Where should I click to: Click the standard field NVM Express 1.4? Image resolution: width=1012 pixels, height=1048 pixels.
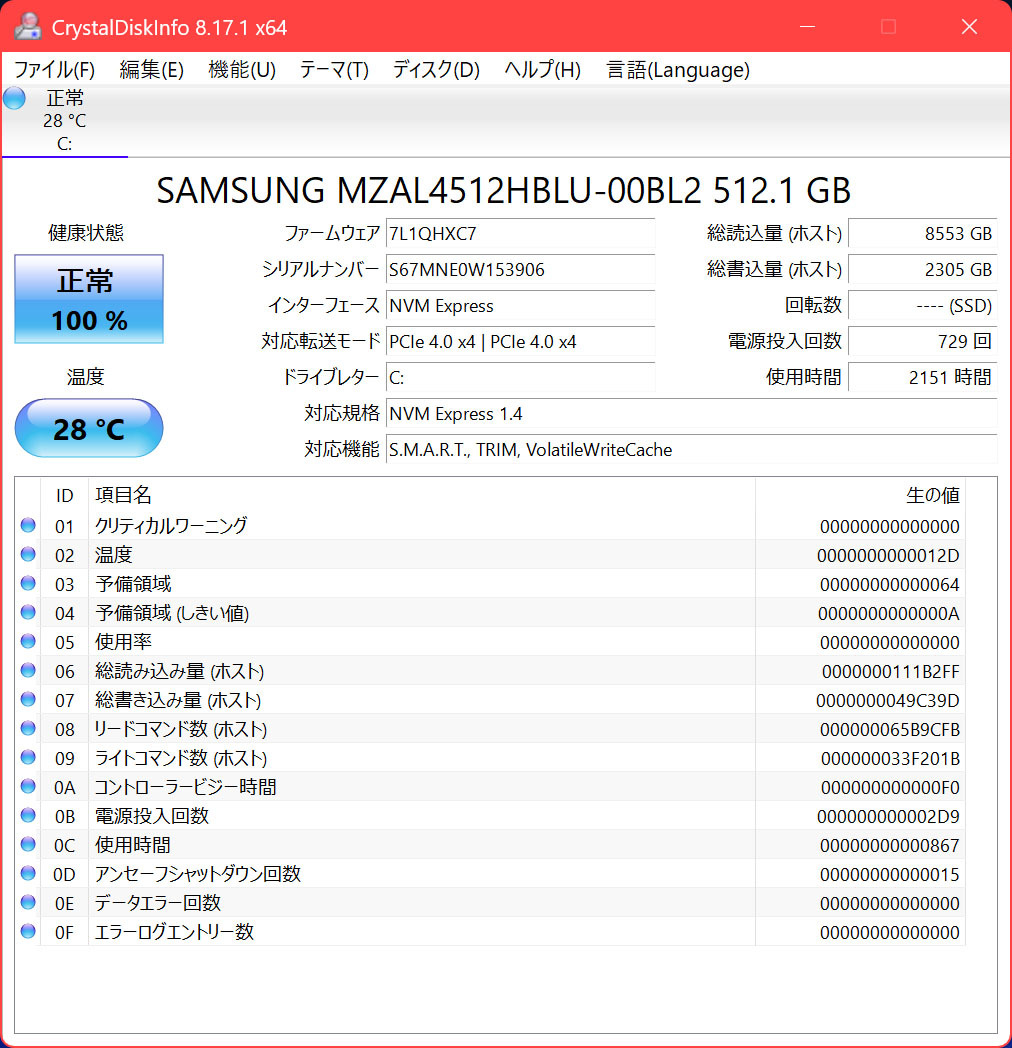point(691,414)
